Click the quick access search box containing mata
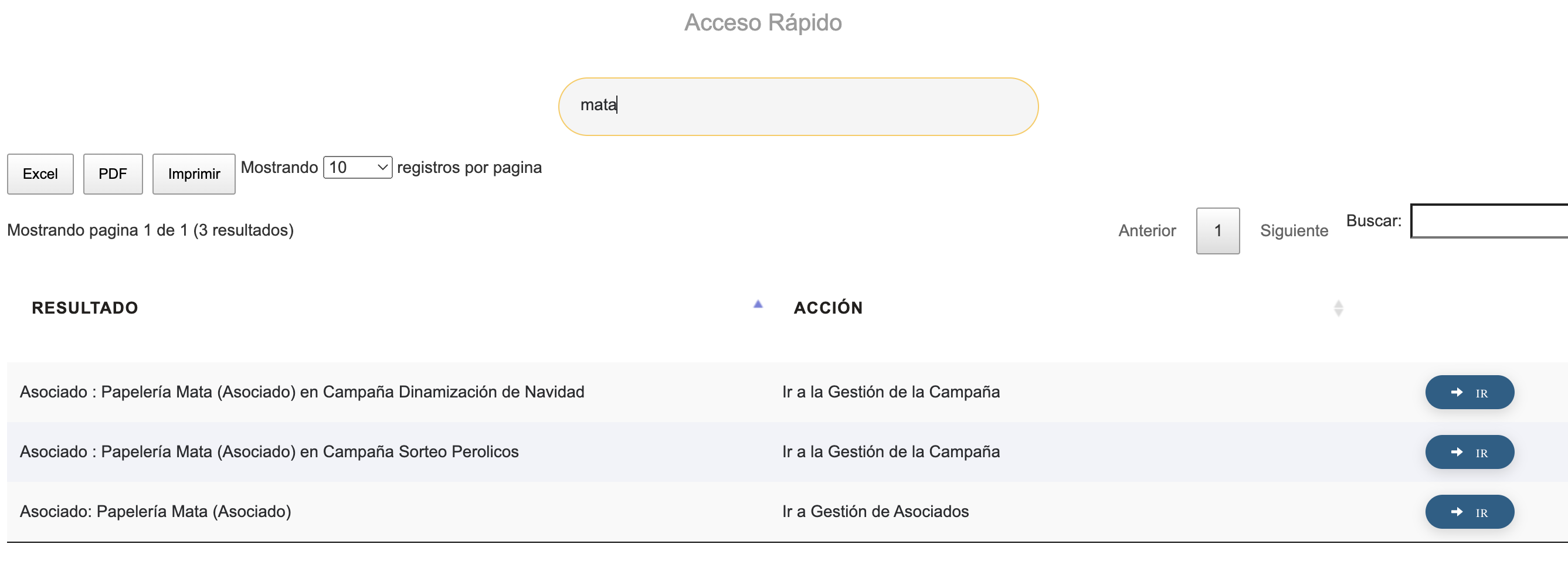Screen dimensions: 1568x578 pos(797,107)
